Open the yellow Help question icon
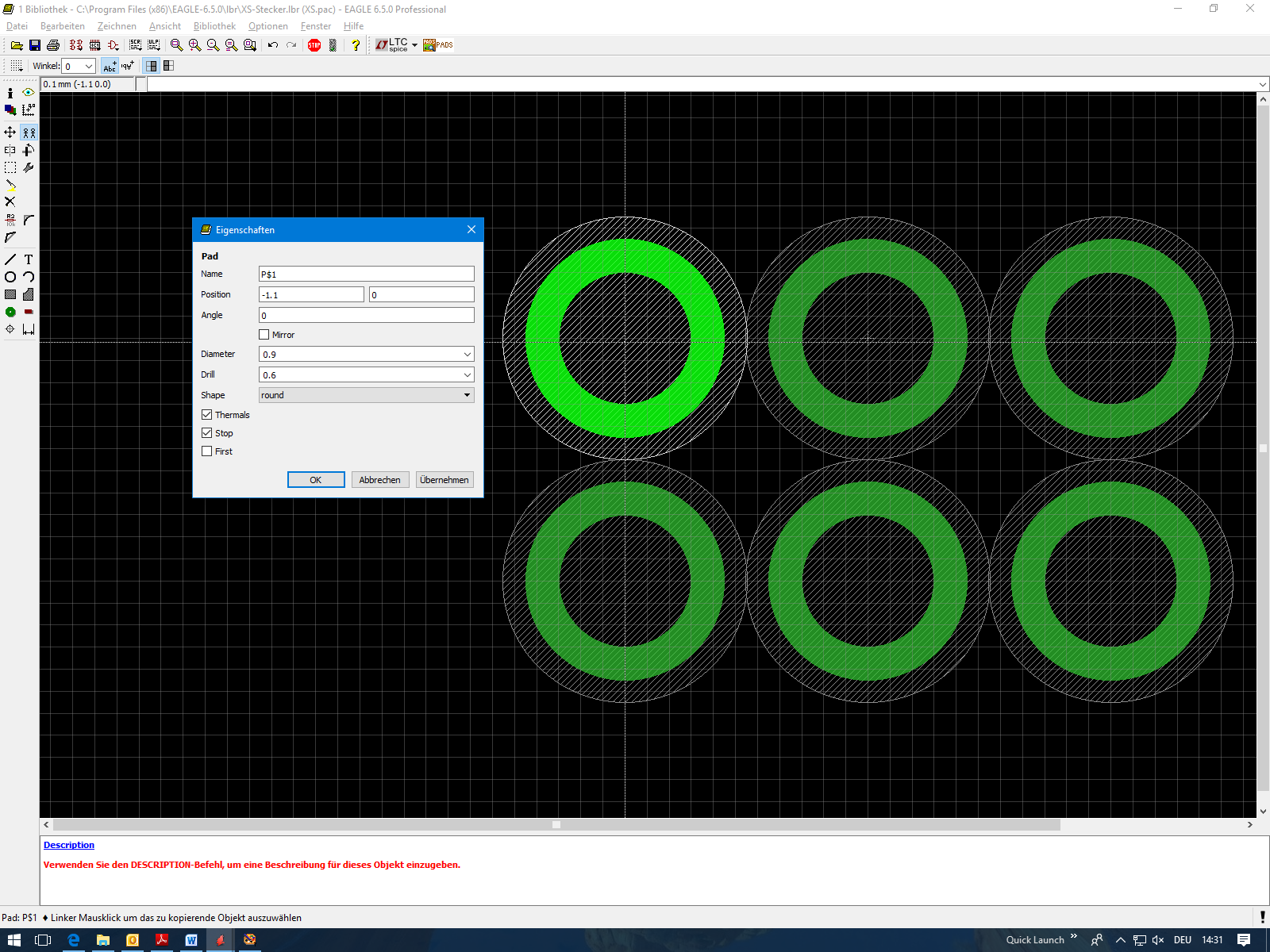The image size is (1270, 952). tap(356, 45)
